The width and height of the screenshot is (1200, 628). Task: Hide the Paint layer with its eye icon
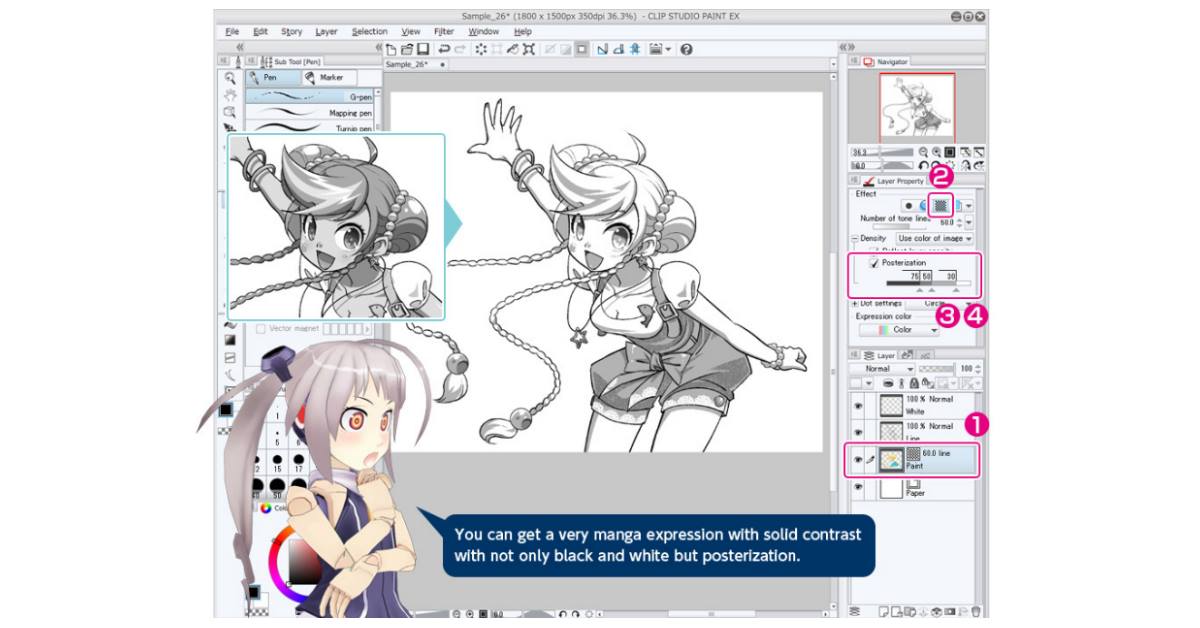click(x=858, y=459)
